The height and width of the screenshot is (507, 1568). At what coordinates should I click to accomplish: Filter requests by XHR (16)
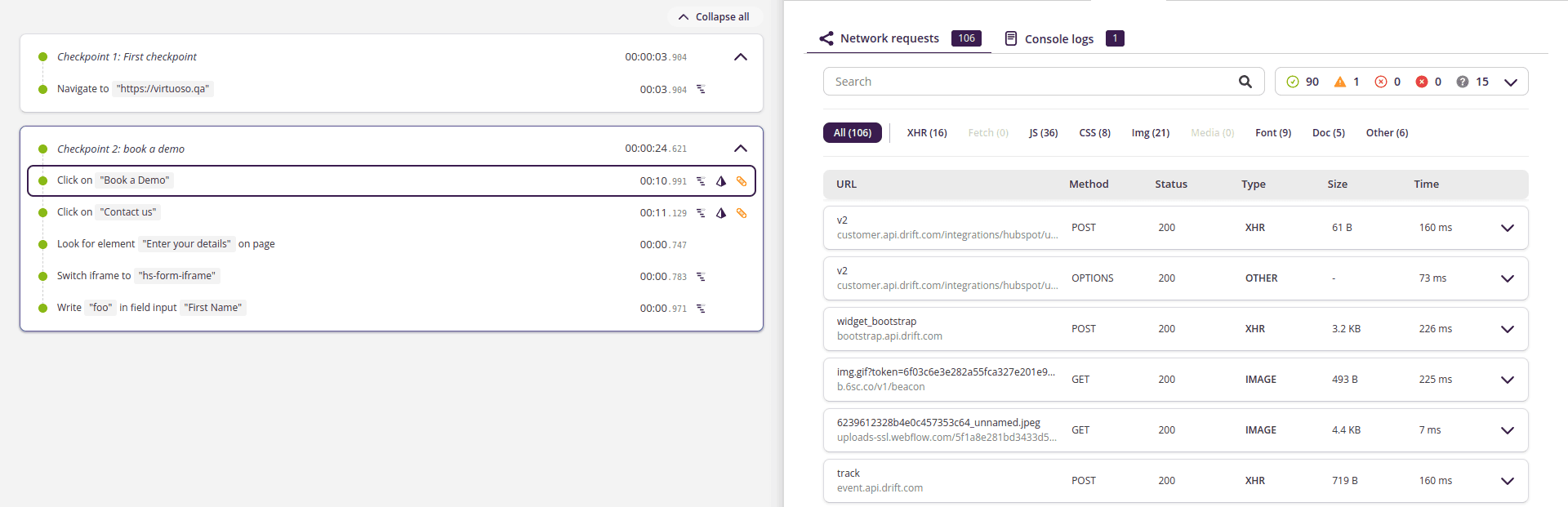[926, 133]
